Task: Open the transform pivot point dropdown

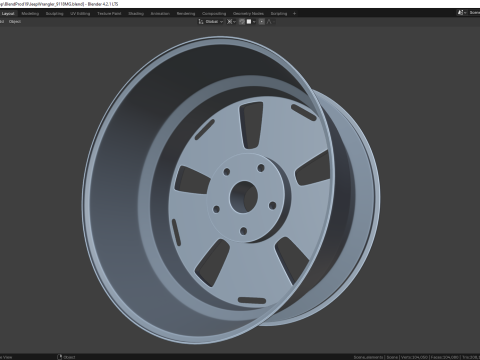Action: [231, 22]
